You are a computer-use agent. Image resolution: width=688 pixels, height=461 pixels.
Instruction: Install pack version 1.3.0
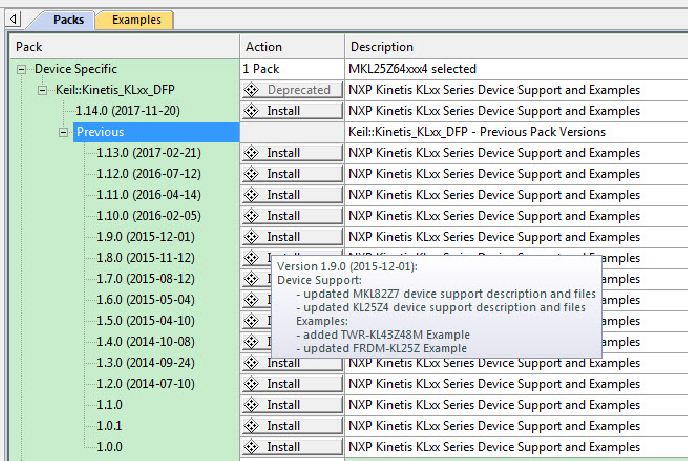(291, 363)
